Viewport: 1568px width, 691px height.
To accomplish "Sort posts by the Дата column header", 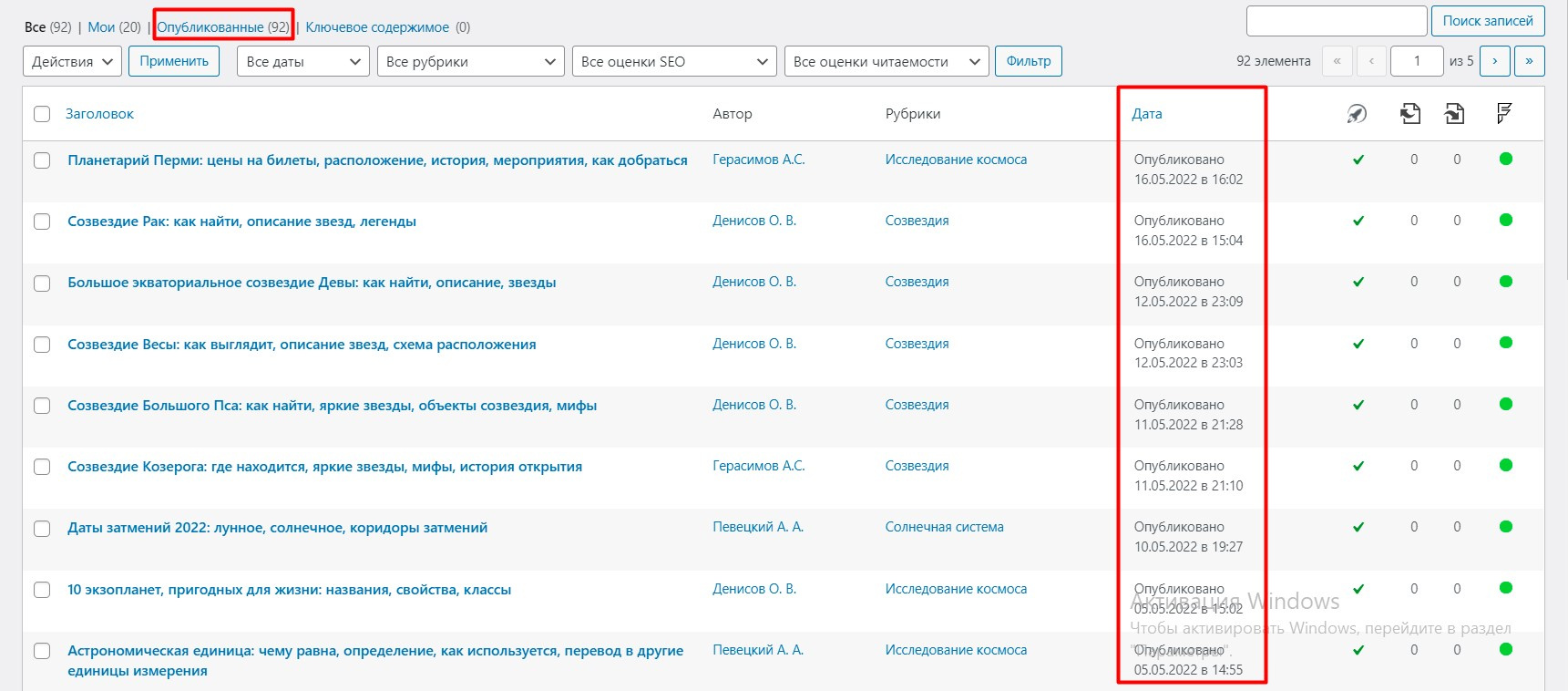I will click(1146, 114).
